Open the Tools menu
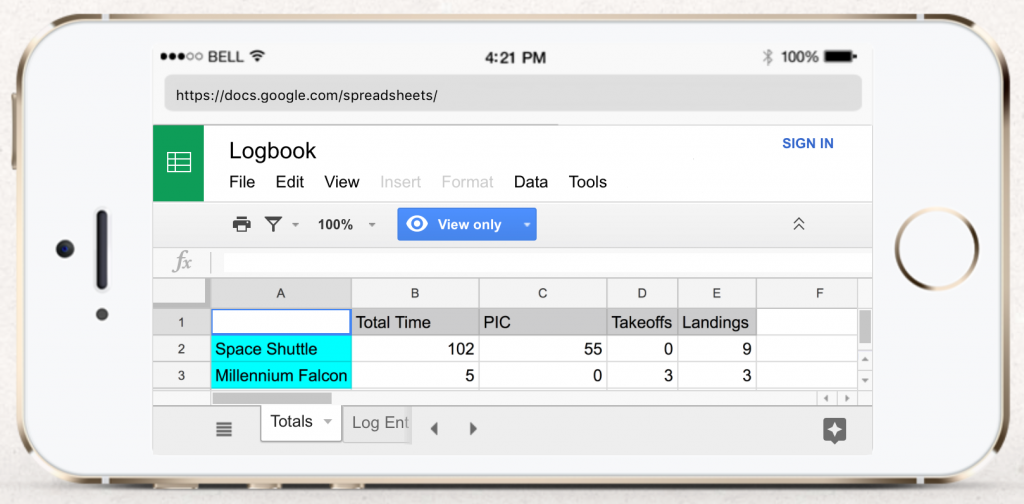 [588, 182]
